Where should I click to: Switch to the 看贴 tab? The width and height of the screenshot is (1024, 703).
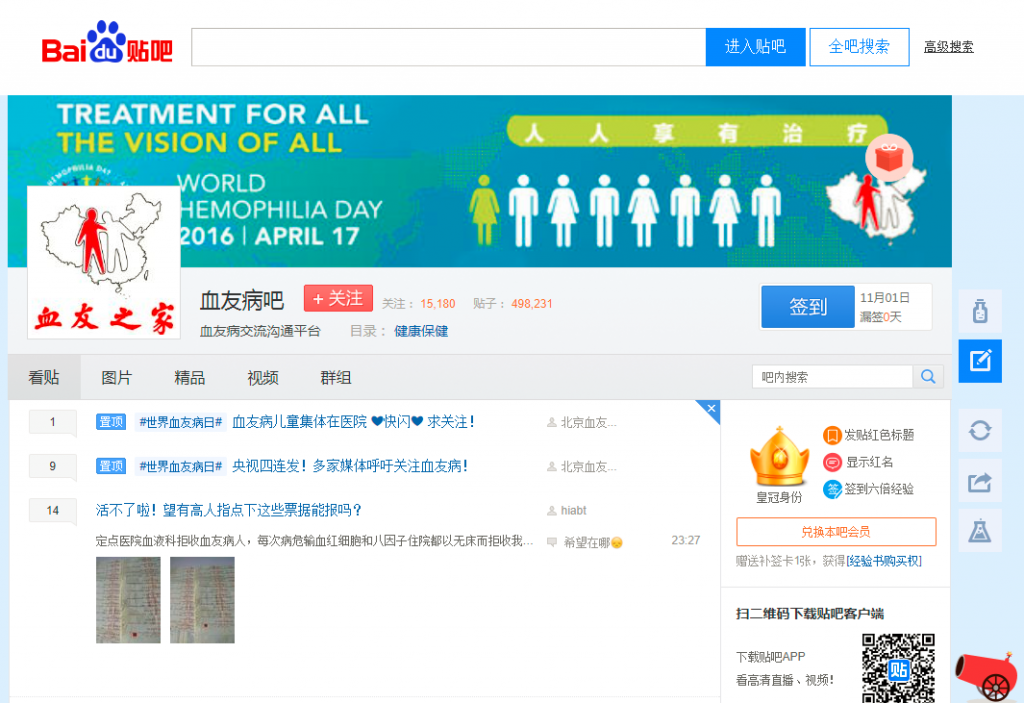(44, 378)
